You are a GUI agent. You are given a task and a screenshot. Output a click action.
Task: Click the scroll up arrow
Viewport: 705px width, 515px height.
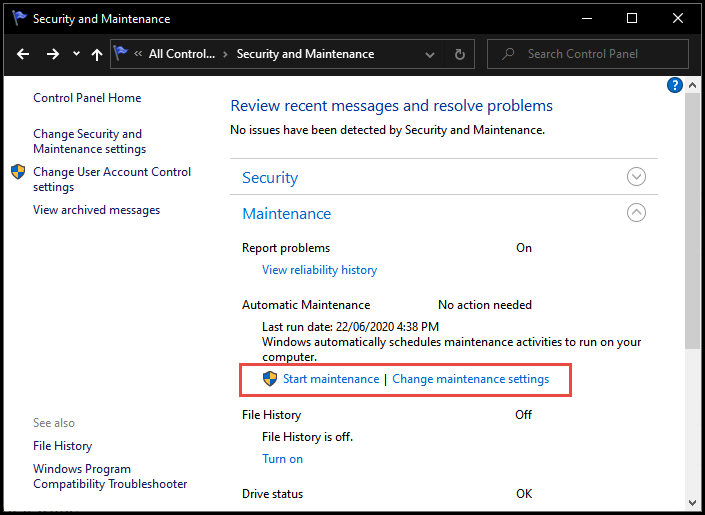(x=692, y=85)
